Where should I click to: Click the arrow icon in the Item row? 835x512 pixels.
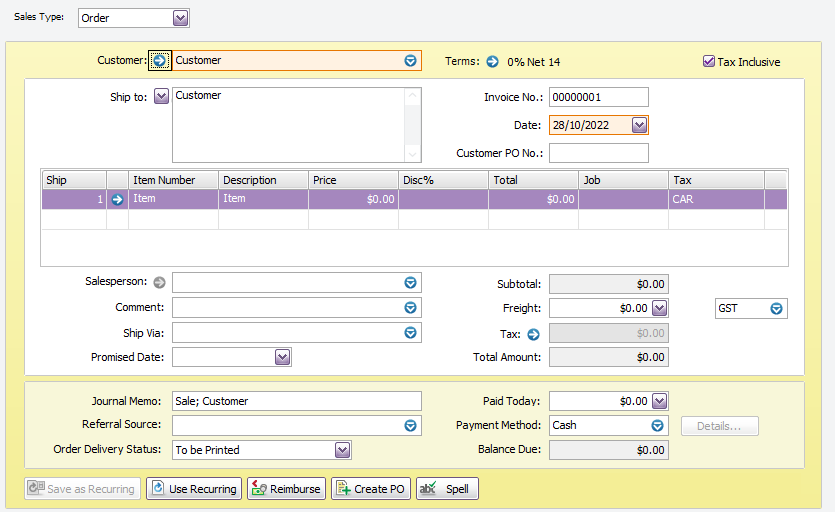coord(117,199)
